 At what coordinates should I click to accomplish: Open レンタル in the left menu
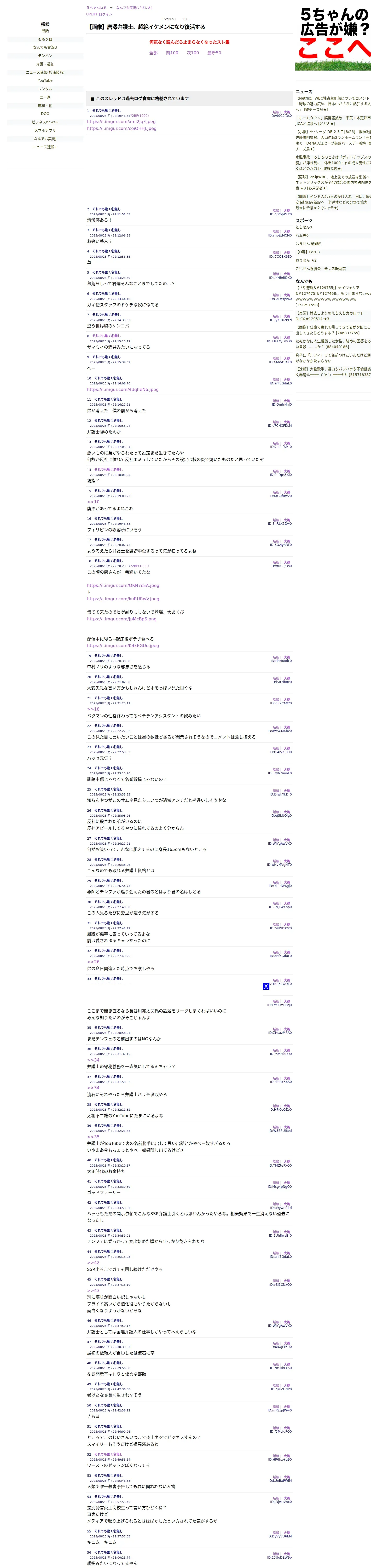pyautogui.click(x=45, y=89)
